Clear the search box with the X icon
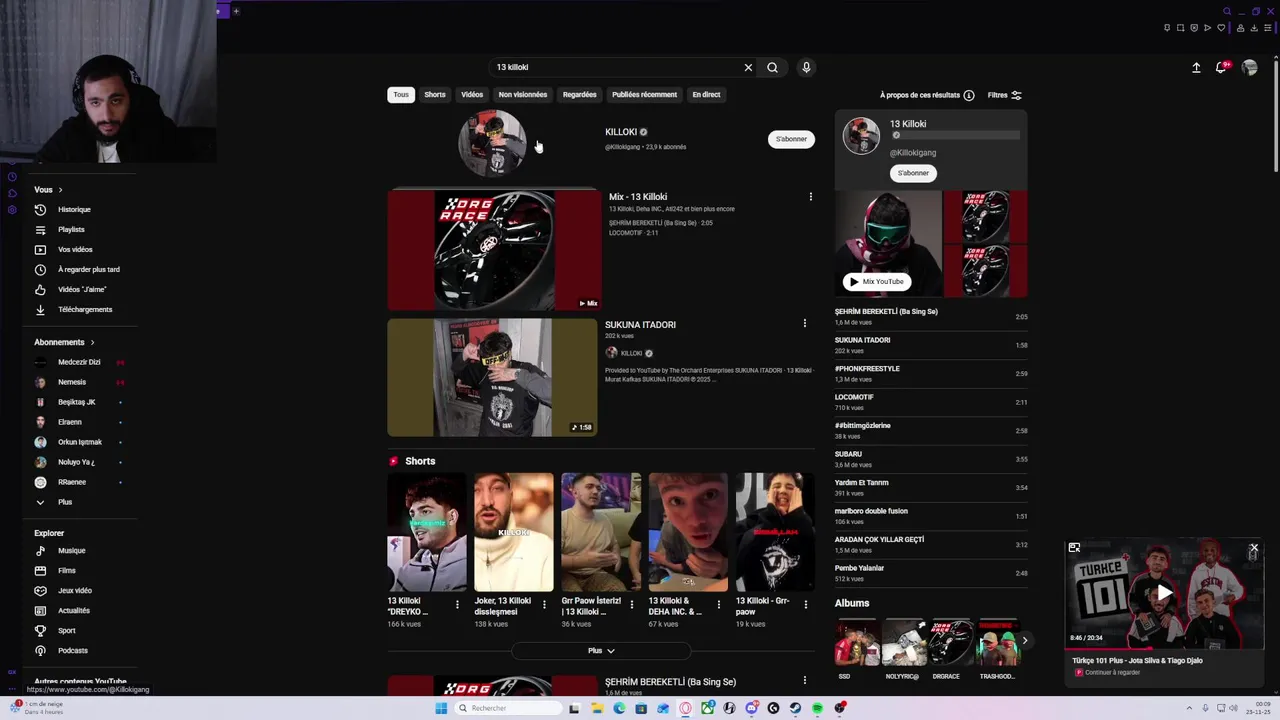Screen dimensions: 1280x720 click(x=748, y=67)
